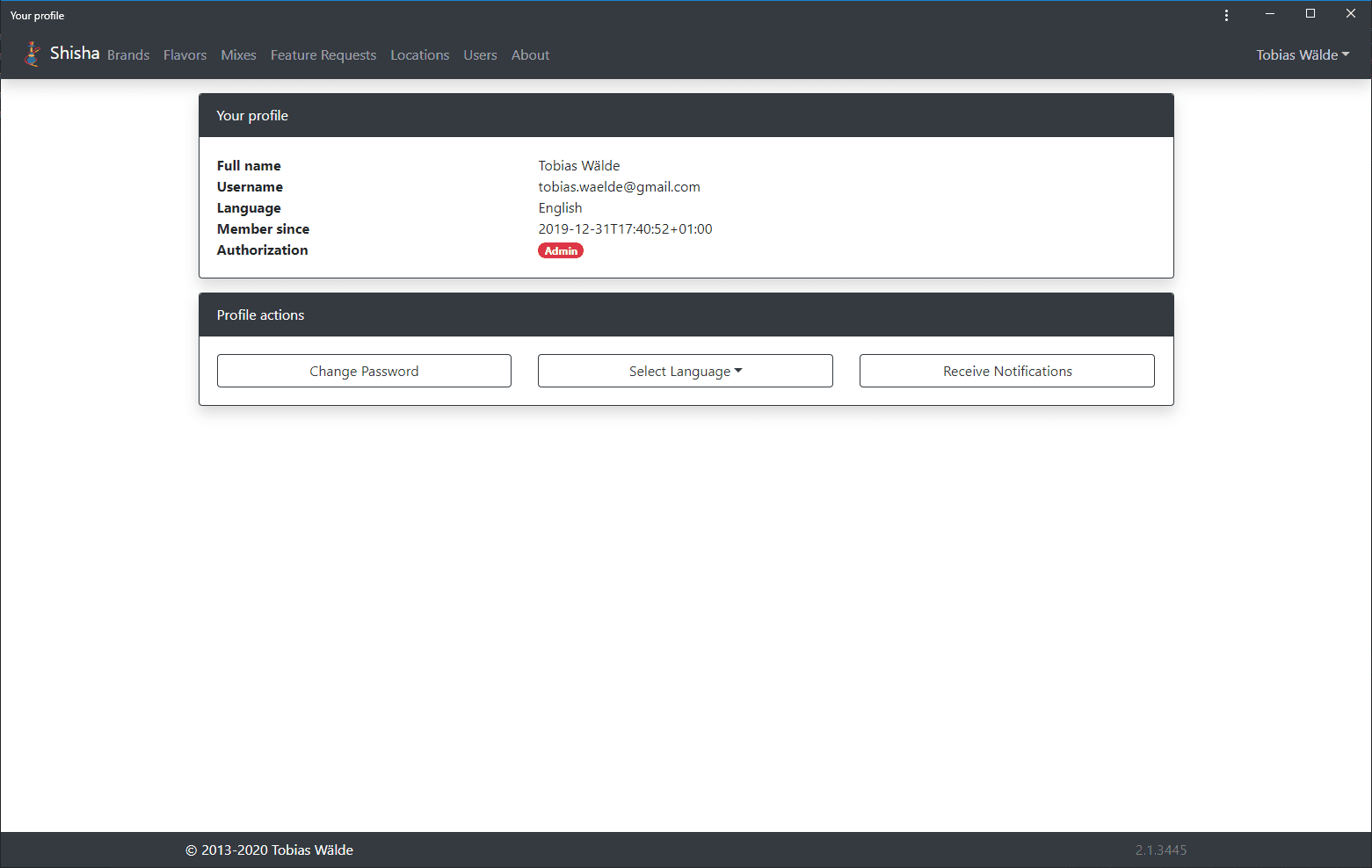Click the Shisha brand name link
The height and width of the screenshot is (868, 1372).
[75, 54]
